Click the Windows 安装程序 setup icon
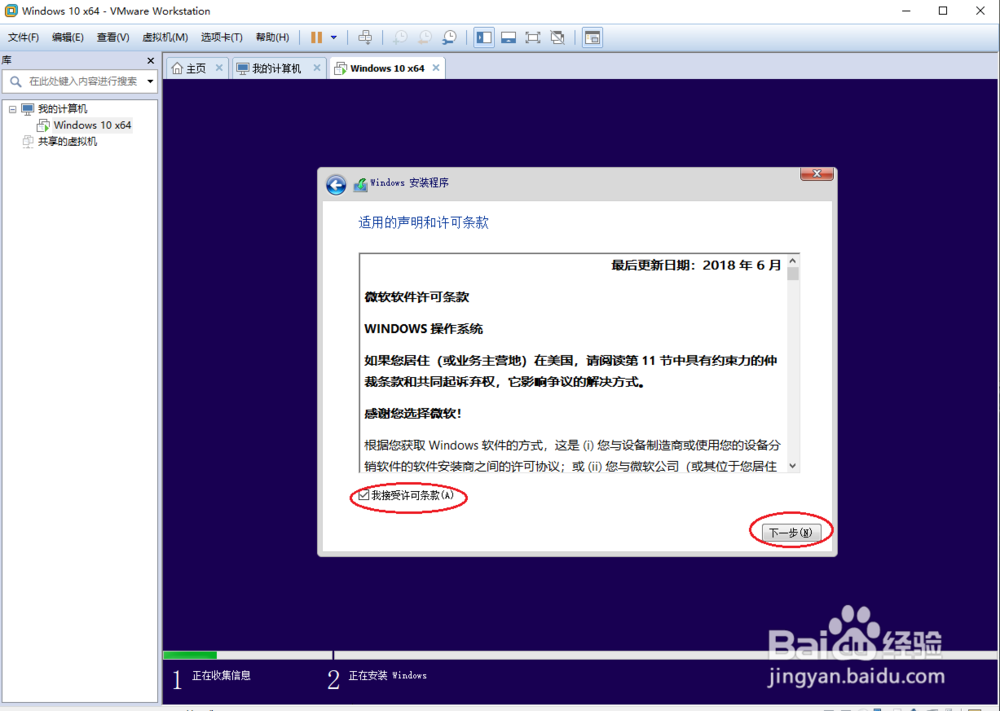 [360, 184]
